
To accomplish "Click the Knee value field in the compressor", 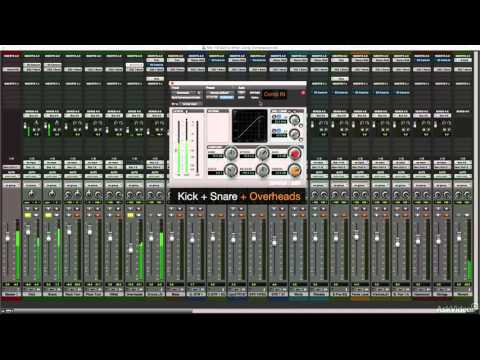I will 216,156.
